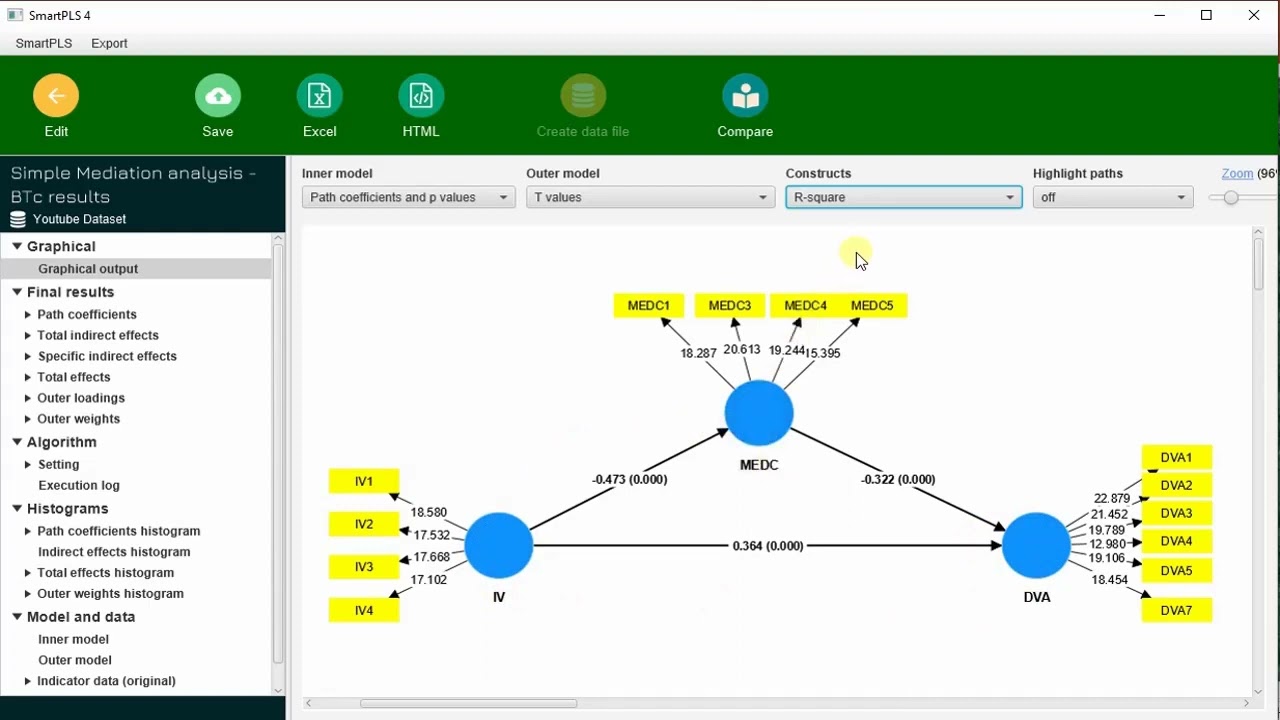The height and width of the screenshot is (720, 1280).
Task: Collapse the Histograms section
Action: tap(17, 508)
